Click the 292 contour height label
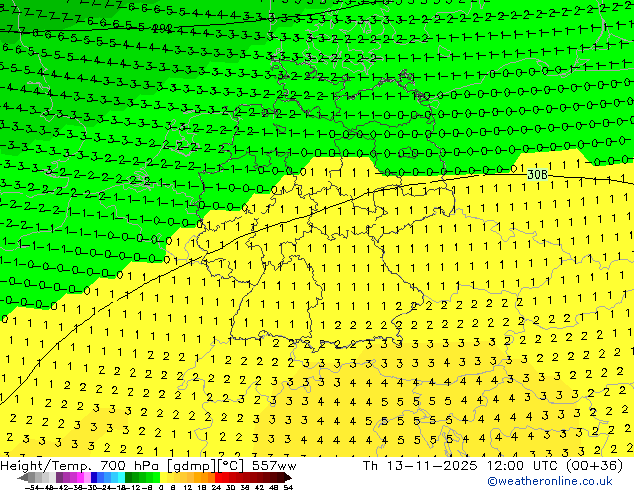Screen dimensions: 634x490 coord(163,28)
